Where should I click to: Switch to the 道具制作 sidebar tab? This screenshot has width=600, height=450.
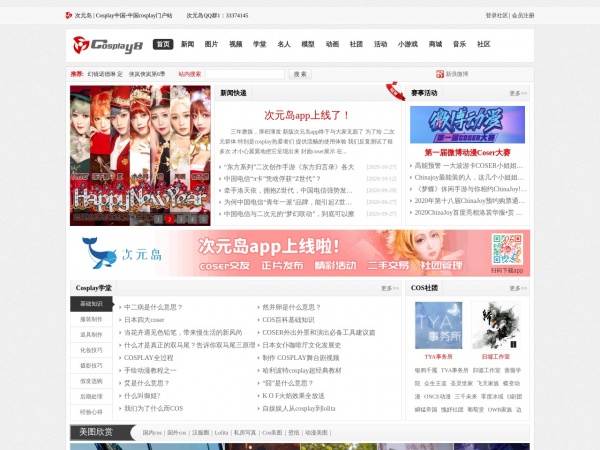[x=91, y=335]
